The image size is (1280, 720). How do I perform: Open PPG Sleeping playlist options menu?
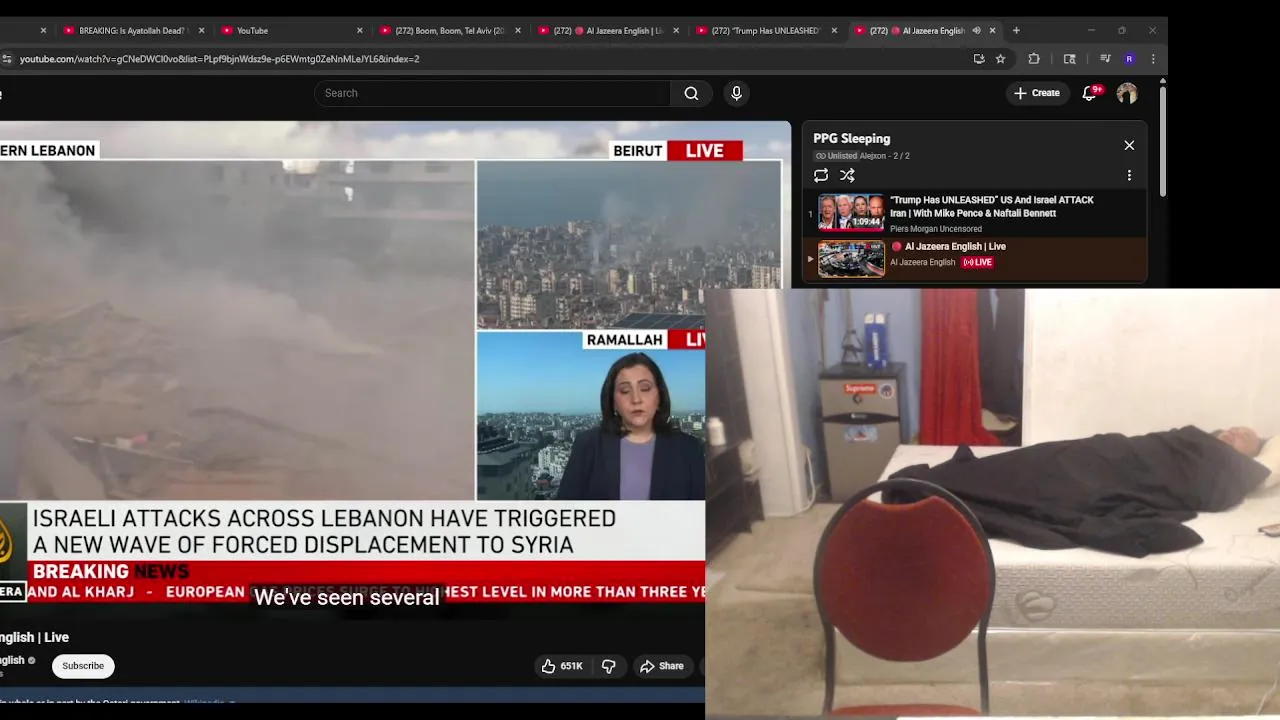coord(1129,175)
